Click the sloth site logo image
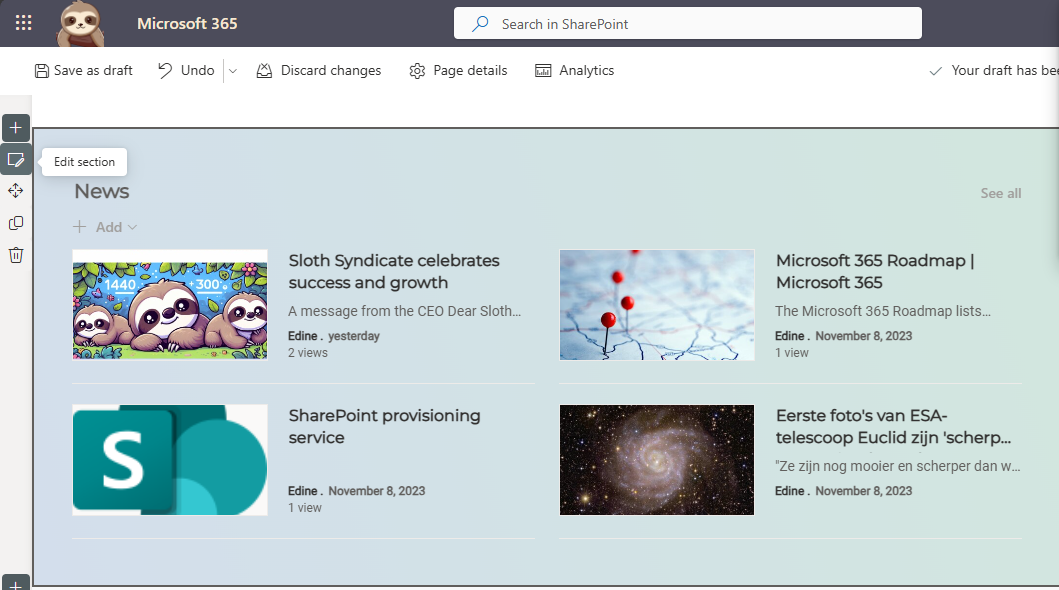Viewport: 1059px width, 590px height. 80,25
